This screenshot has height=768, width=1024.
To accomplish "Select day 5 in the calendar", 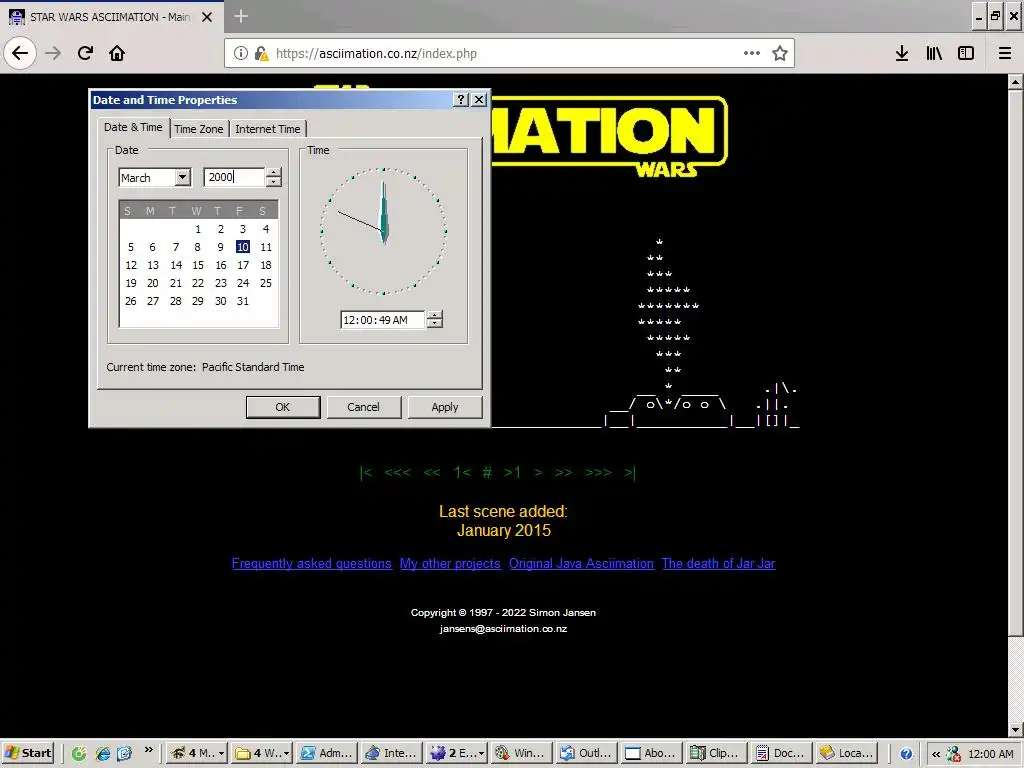I will 131,247.
